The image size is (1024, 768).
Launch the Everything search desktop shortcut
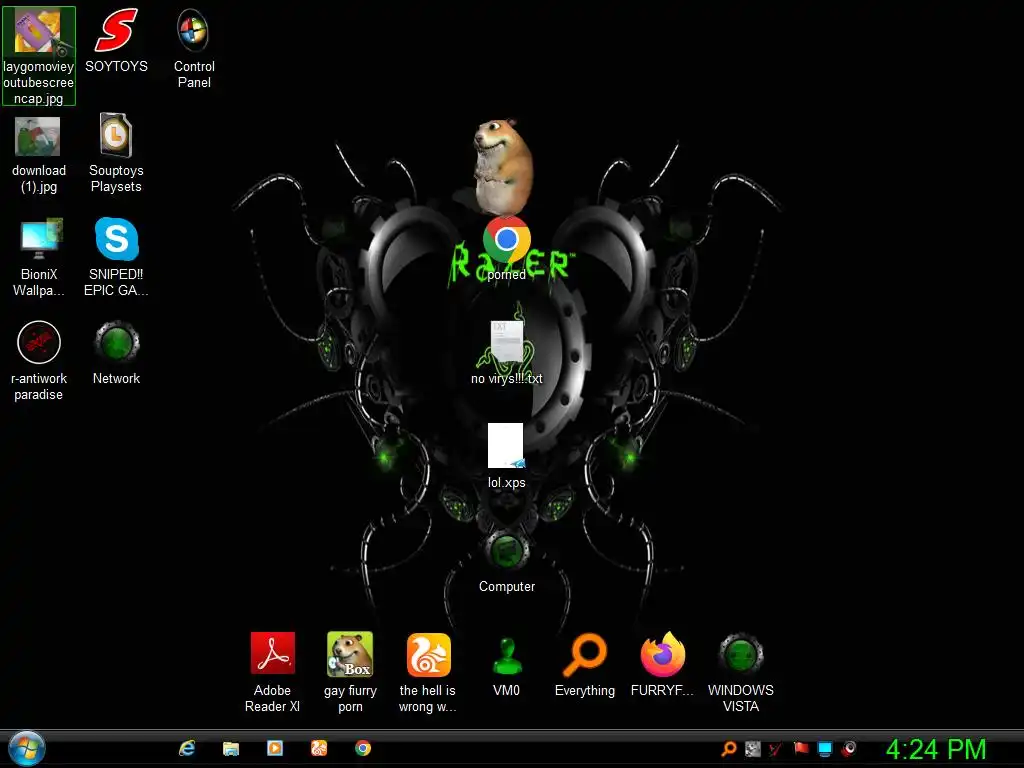584,665
